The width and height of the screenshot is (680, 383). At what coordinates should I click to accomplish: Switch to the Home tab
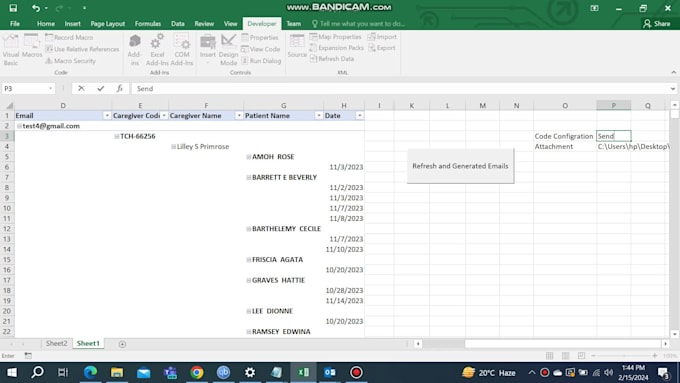tap(46, 23)
